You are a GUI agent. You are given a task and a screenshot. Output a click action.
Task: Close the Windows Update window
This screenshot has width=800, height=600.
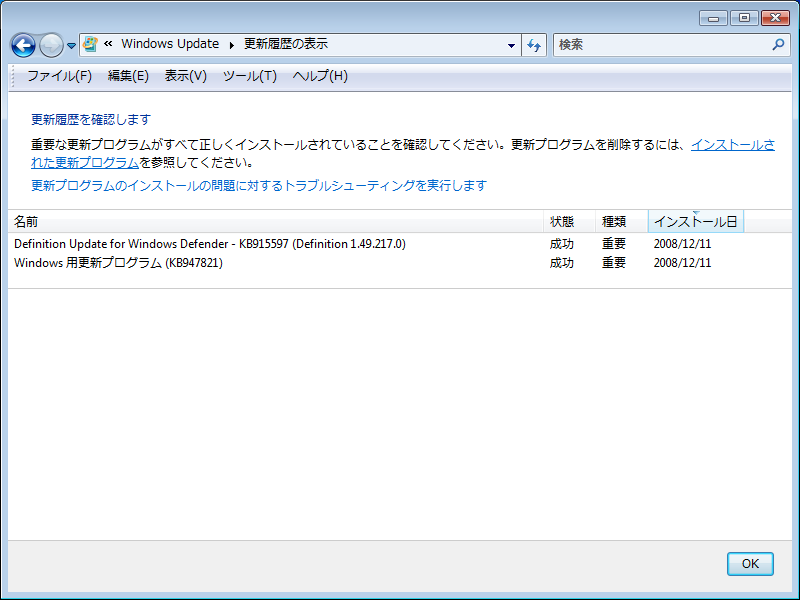tap(775, 18)
